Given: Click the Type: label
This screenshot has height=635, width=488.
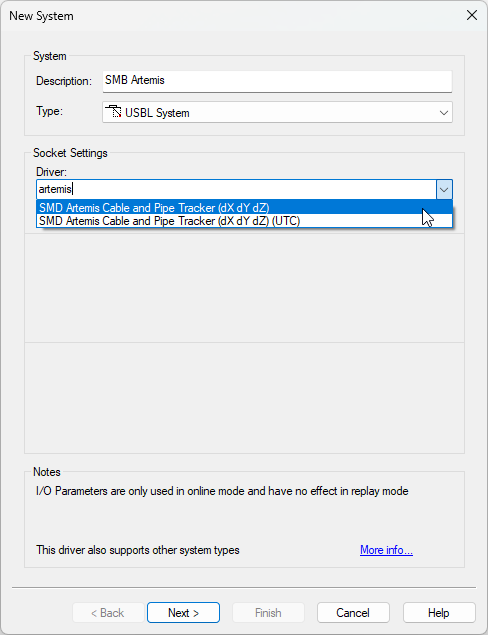Looking at the screenshot, I should click(49, 111).
